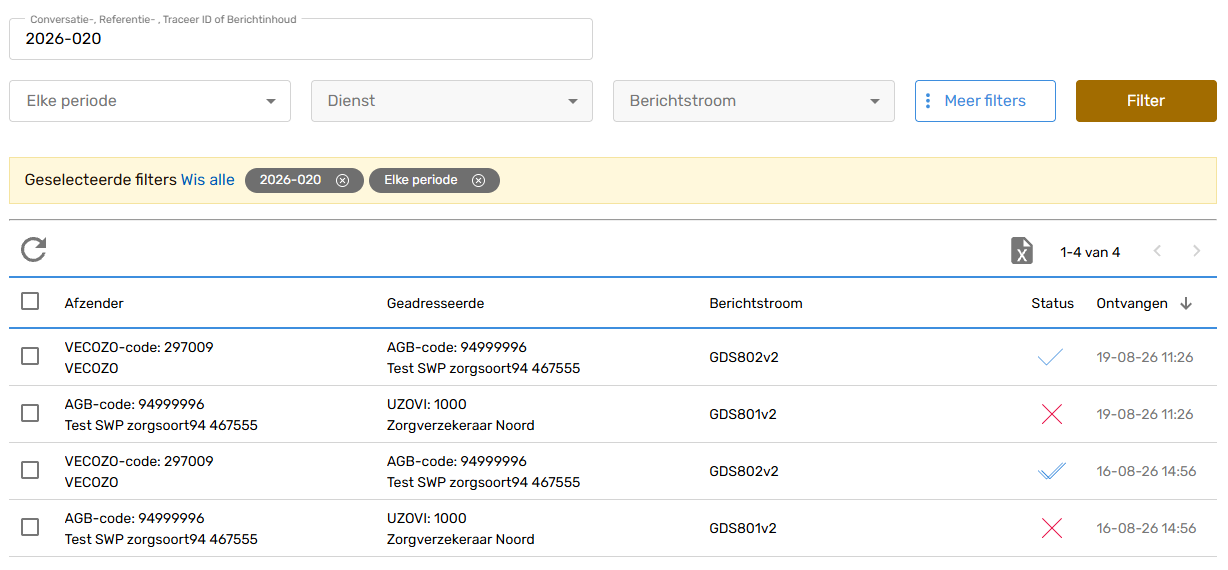Select the AGB-code row received 19-08-26 11:26
Screen dimensions: 1228x570
point(30,413)
